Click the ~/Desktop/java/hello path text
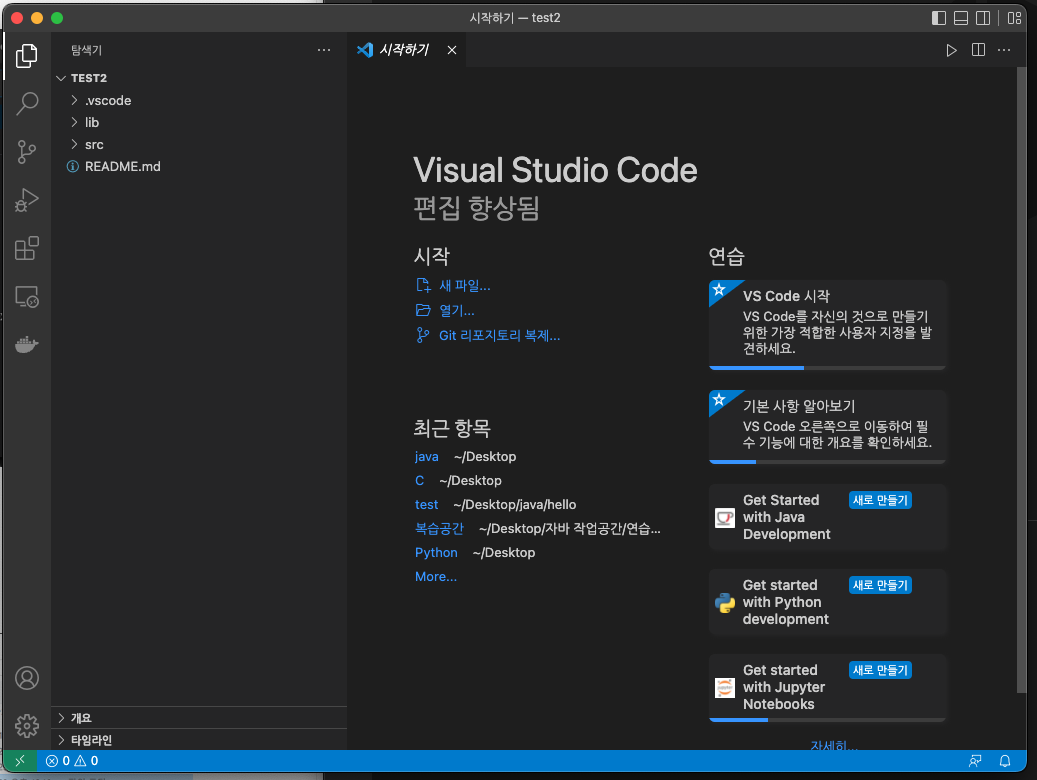The image size is (1037, 780). [x=515, y=505]
